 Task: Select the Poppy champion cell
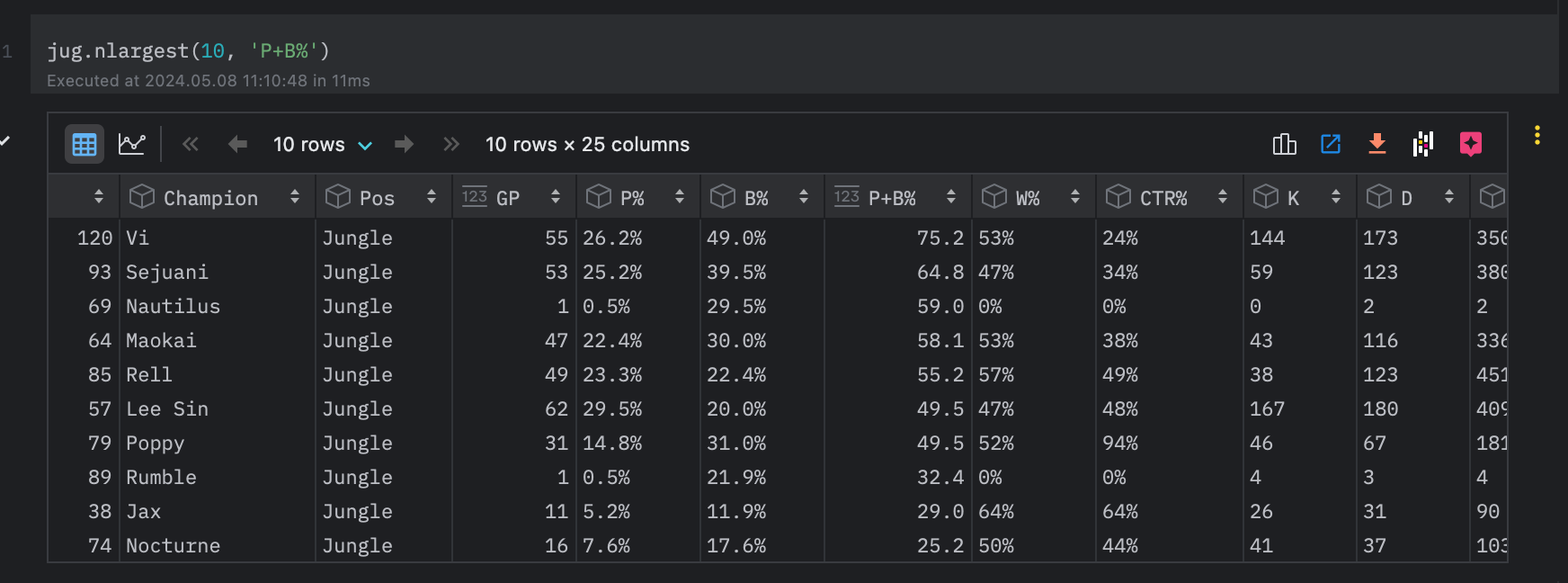click(217, 443)
